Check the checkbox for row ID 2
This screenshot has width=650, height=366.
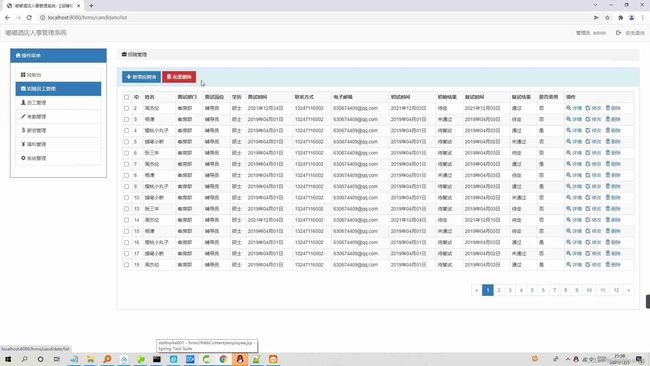(126, 108)
